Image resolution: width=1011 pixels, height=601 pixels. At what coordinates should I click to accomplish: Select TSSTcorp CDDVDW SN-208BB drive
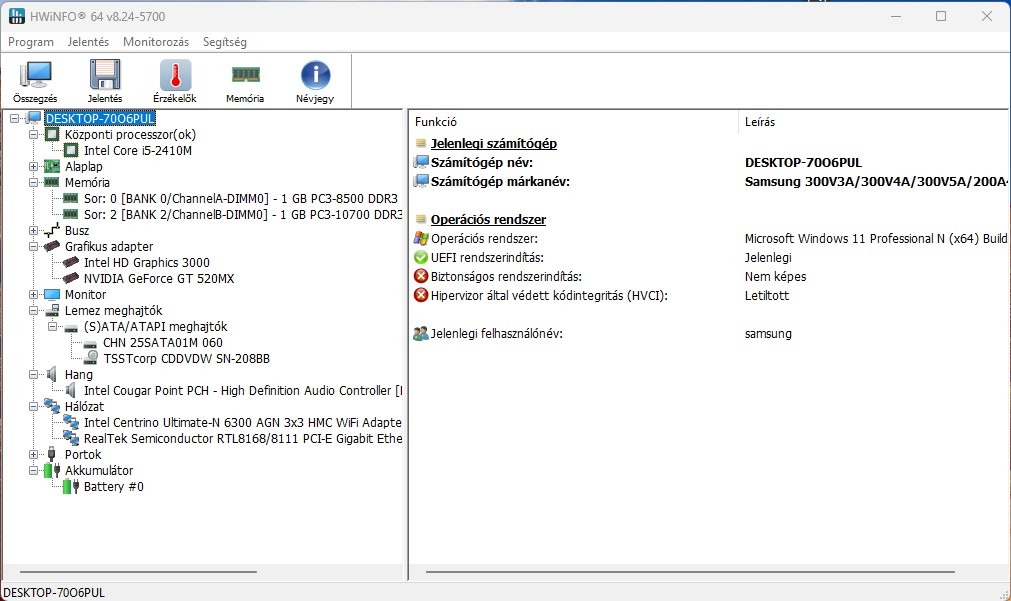(x=186, y=359)
